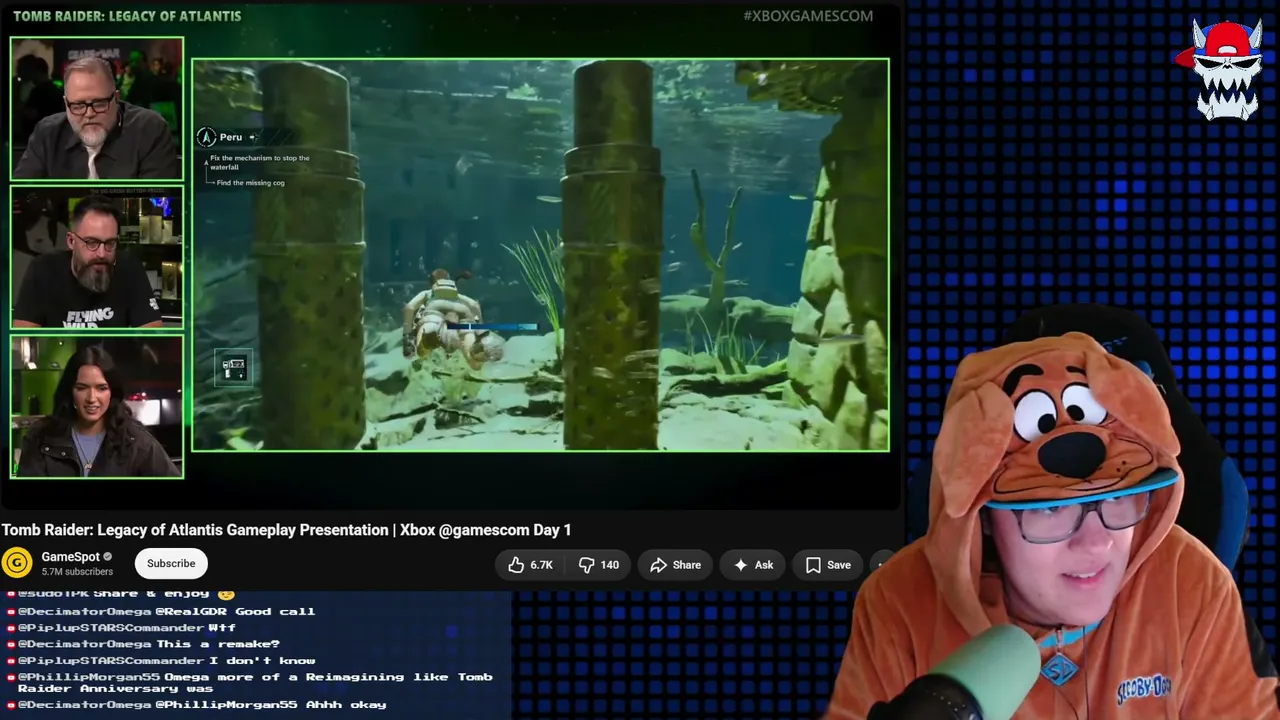Subscribe to the GameSpot channel

(171, 563)
